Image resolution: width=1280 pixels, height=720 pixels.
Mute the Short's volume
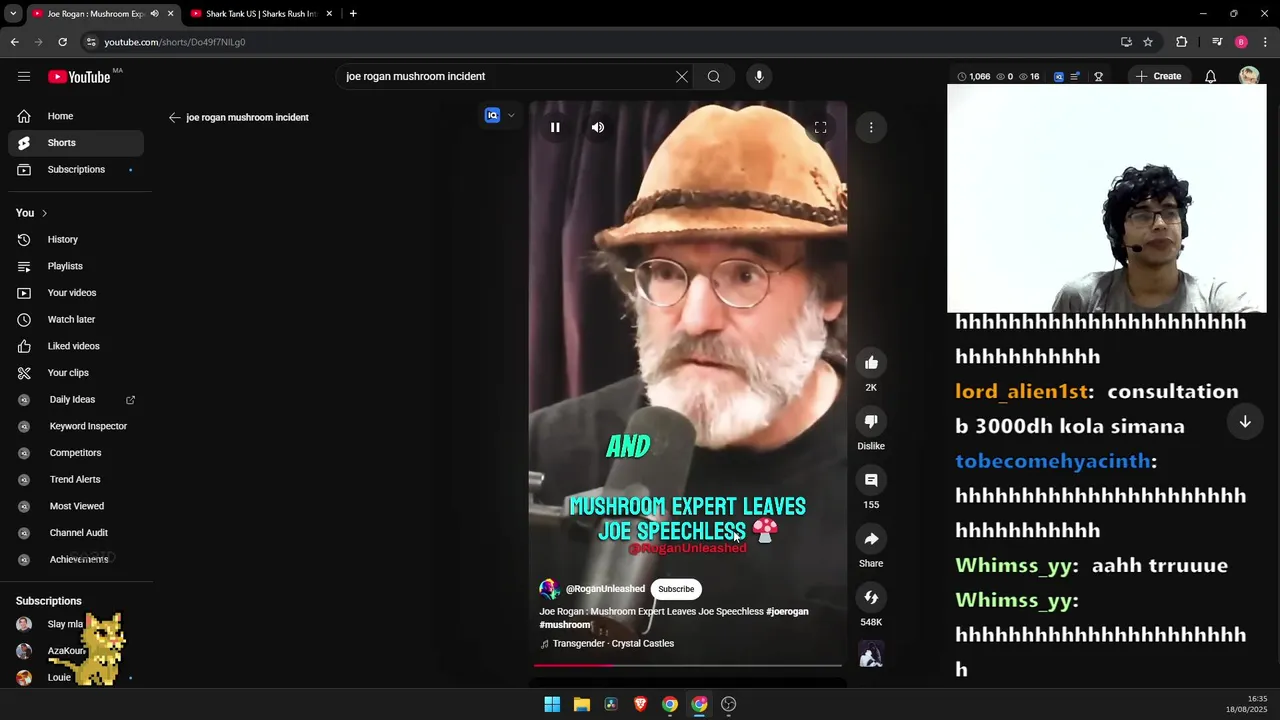[598, 127]
